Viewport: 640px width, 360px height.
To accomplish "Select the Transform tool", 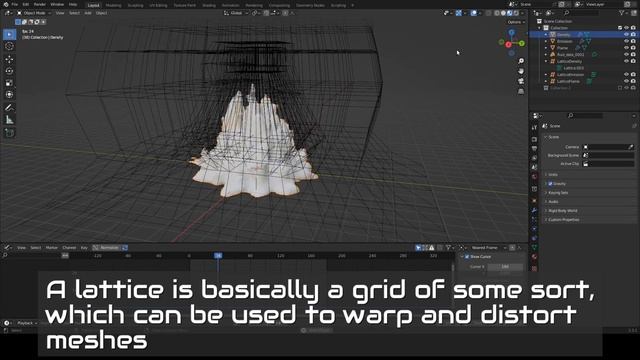I will tap(9, 95).
